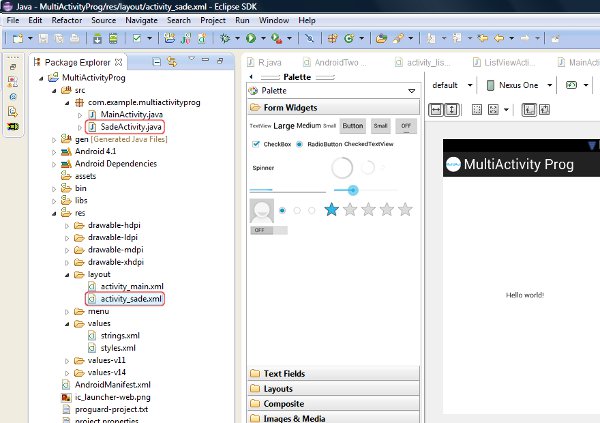Open activity_sade.xml layout file
600x423 pixels.
130,298
